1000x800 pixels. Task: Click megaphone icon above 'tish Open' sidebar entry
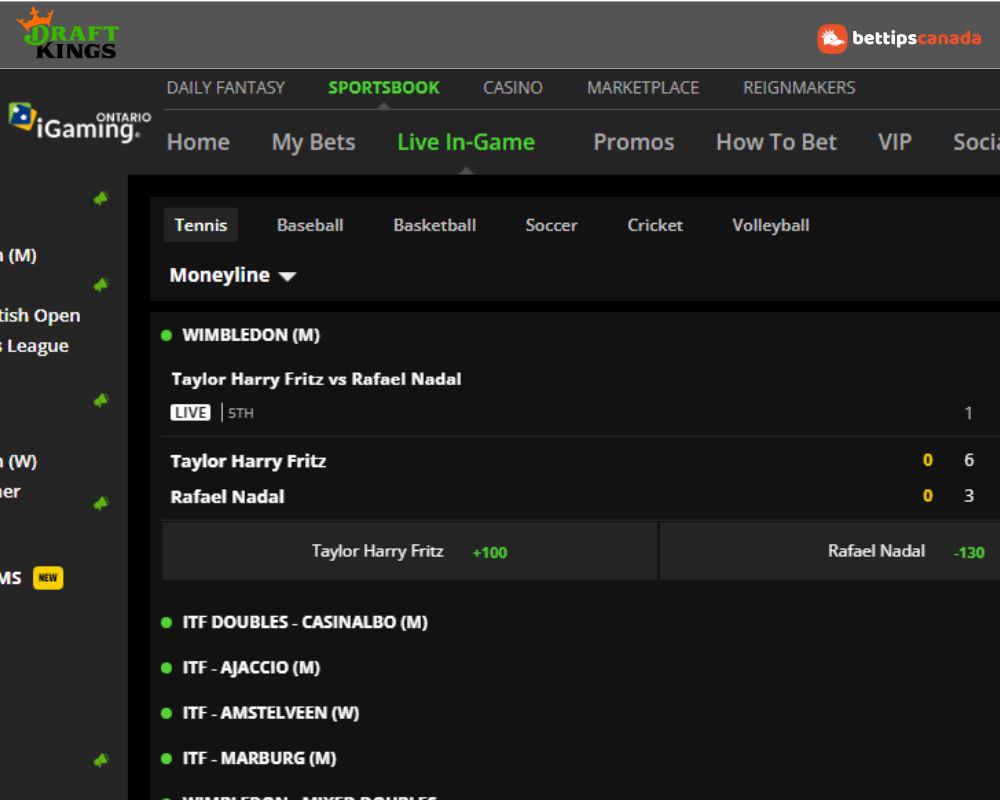101,285
